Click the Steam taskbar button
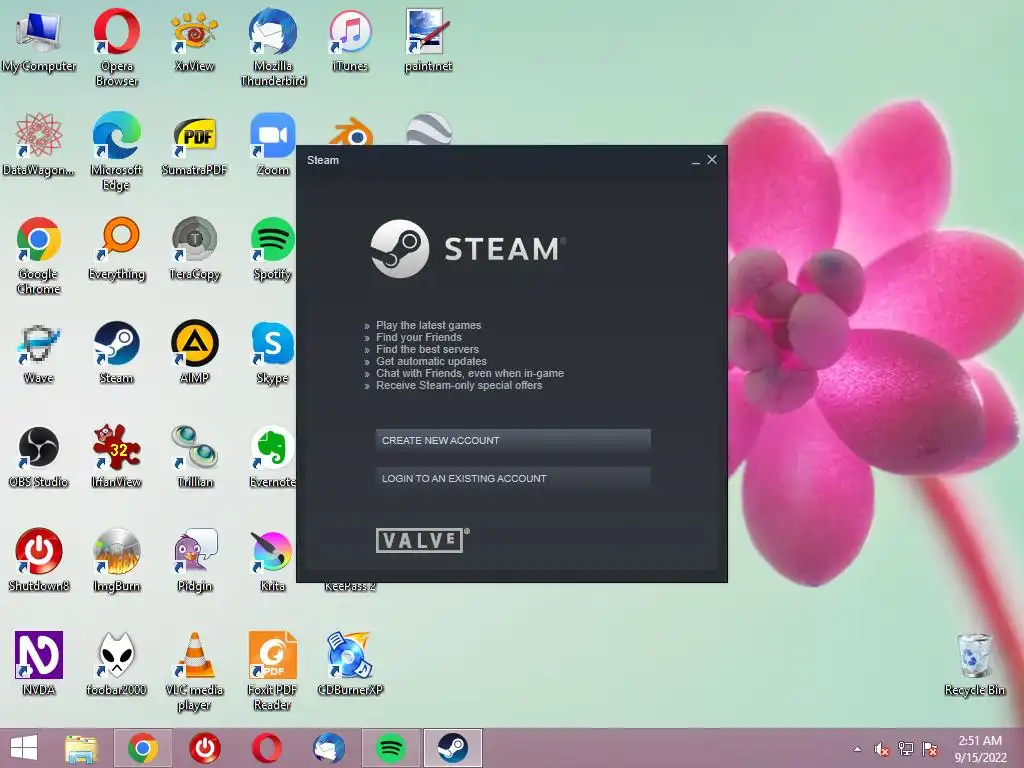1024x768 pixels. (x=453, y=748)
